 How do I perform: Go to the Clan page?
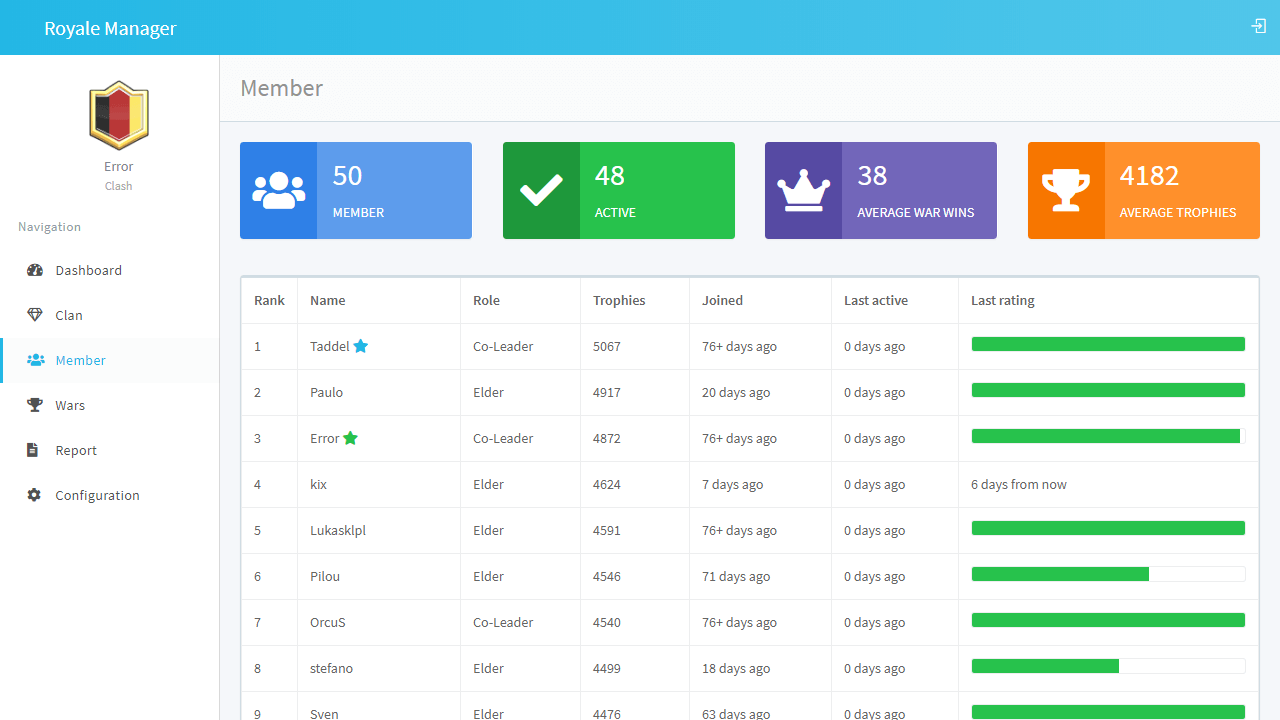(68, 315)
